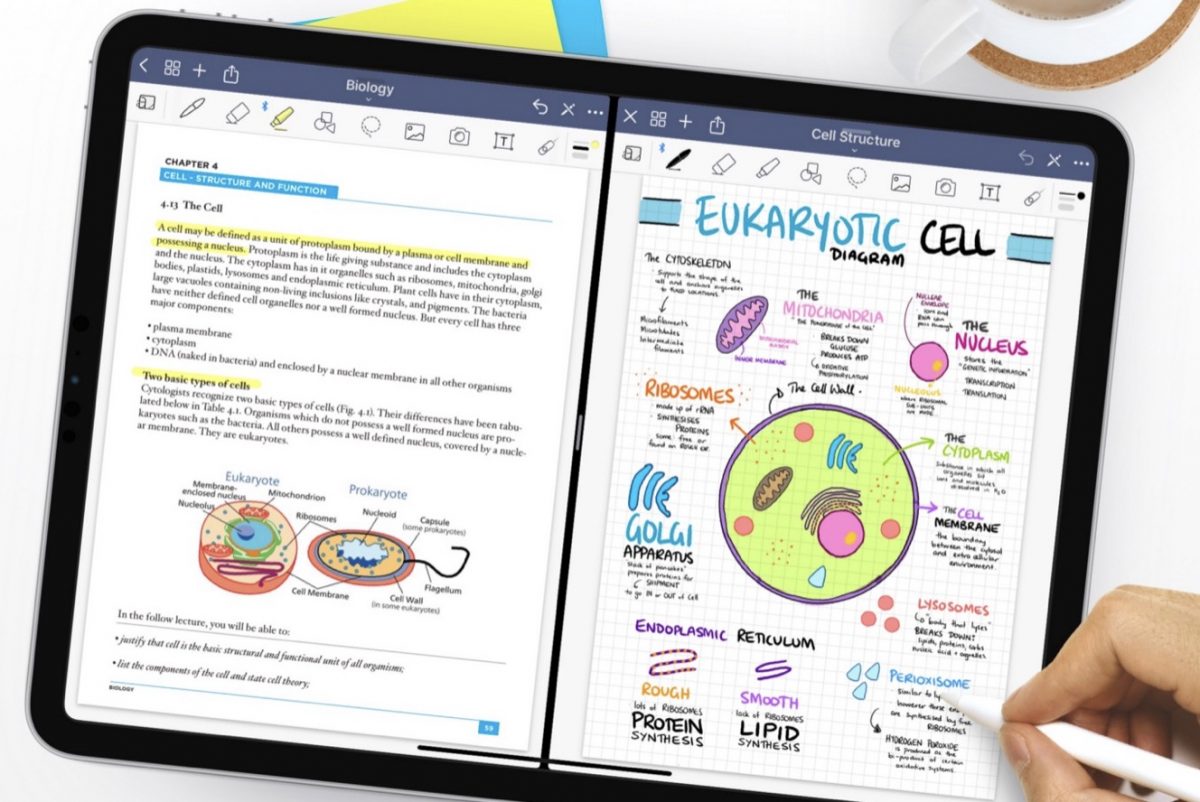Toggle read-only mode in Biology pane
Screen dimensions: 1200x802
click(568, 109)
